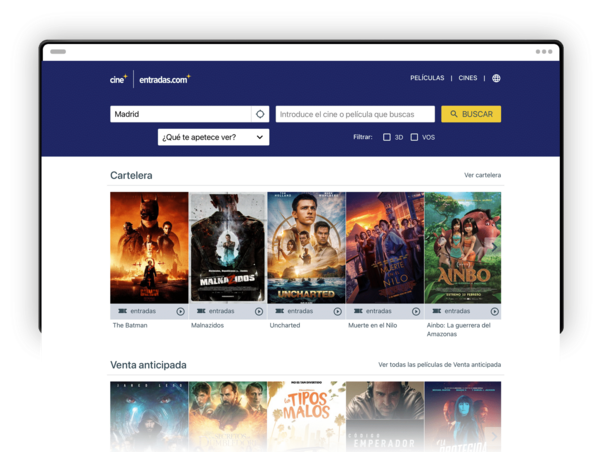This screenshot has height=452, width=603.
Task: Select the Muerte en el Nilo poster
Action: click(x=385, y=248)
